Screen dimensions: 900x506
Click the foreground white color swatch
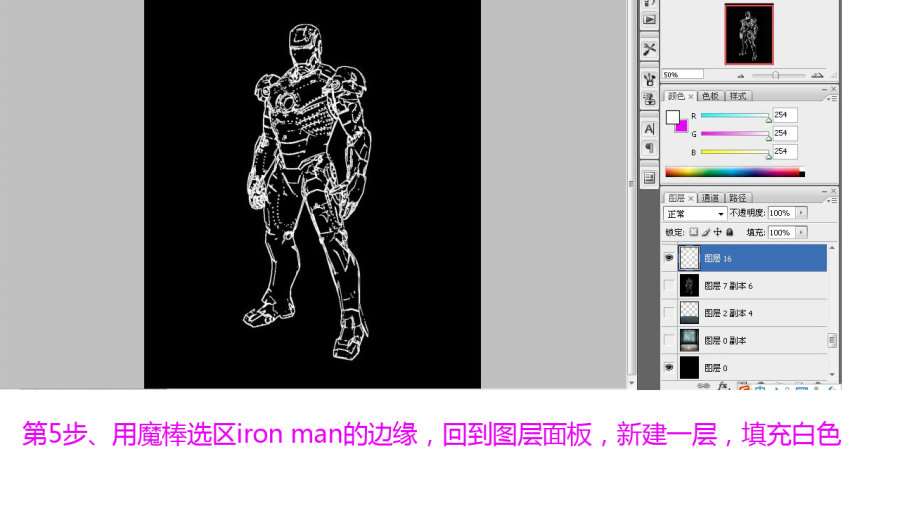[x=672, y=116]
